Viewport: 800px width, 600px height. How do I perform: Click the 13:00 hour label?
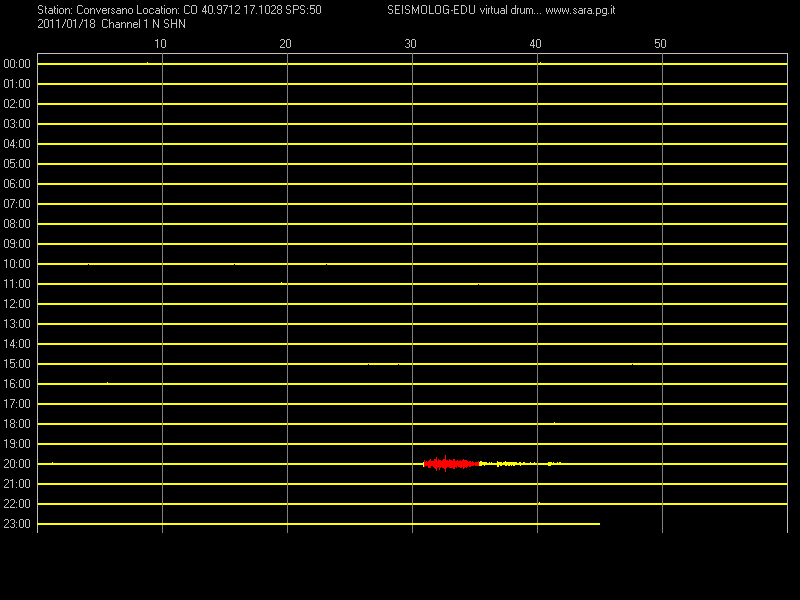(17, 324)
